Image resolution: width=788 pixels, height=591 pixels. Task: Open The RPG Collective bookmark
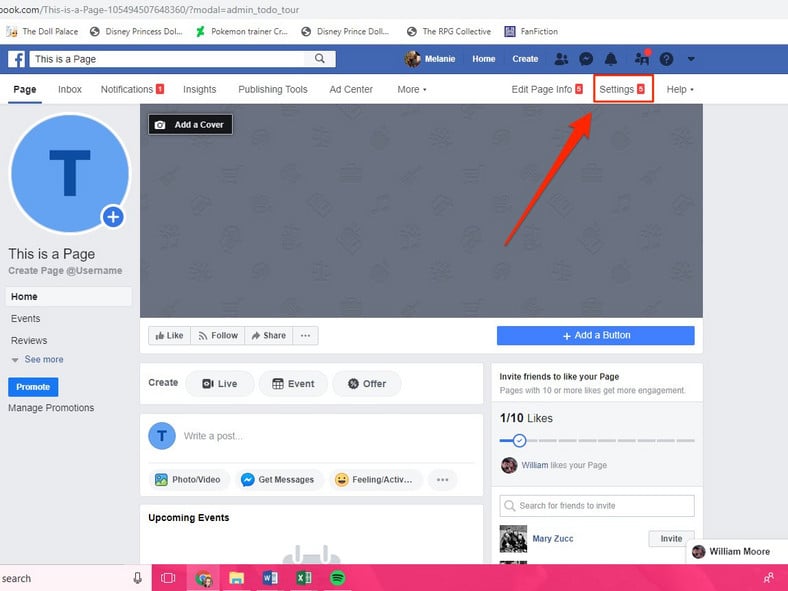pos(449,31)
